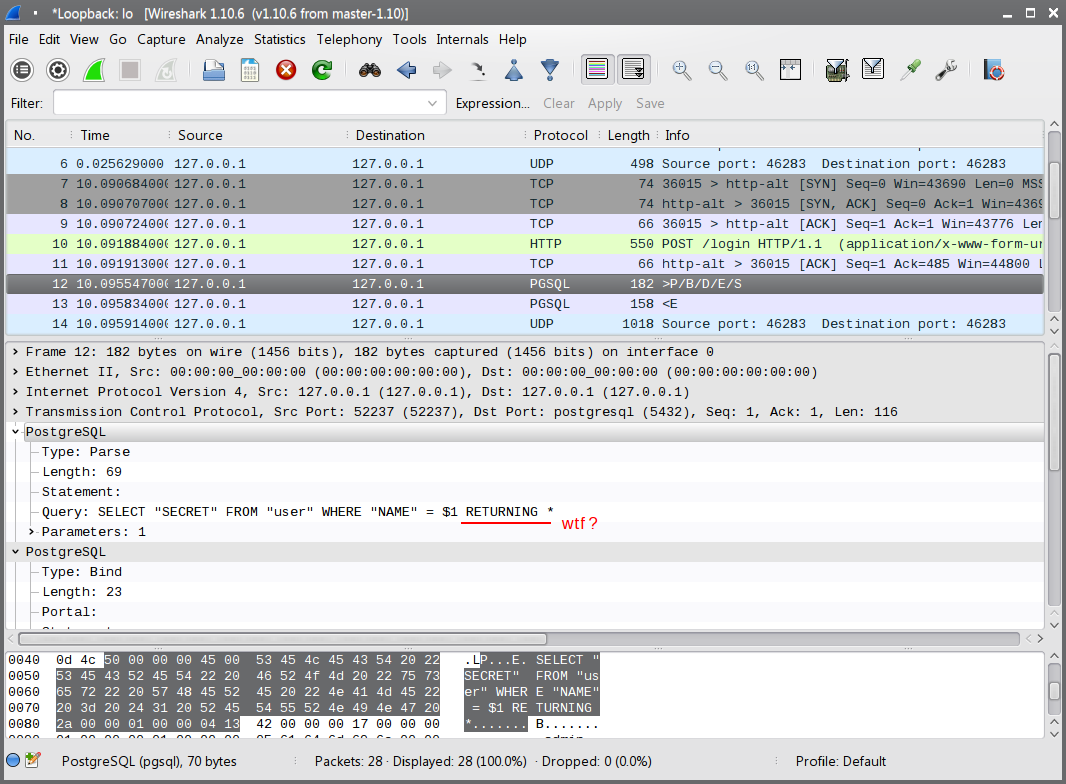Open preferences wrench icon
This screenshot has height=784, width=1066.
click(x=946, y=69)
